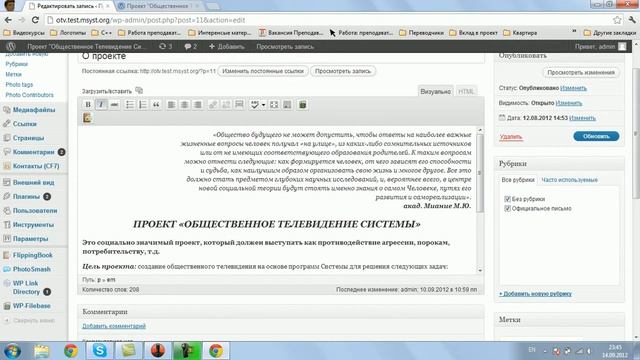Open the comments bubble showing 2 in admin bar

(191, 47)
